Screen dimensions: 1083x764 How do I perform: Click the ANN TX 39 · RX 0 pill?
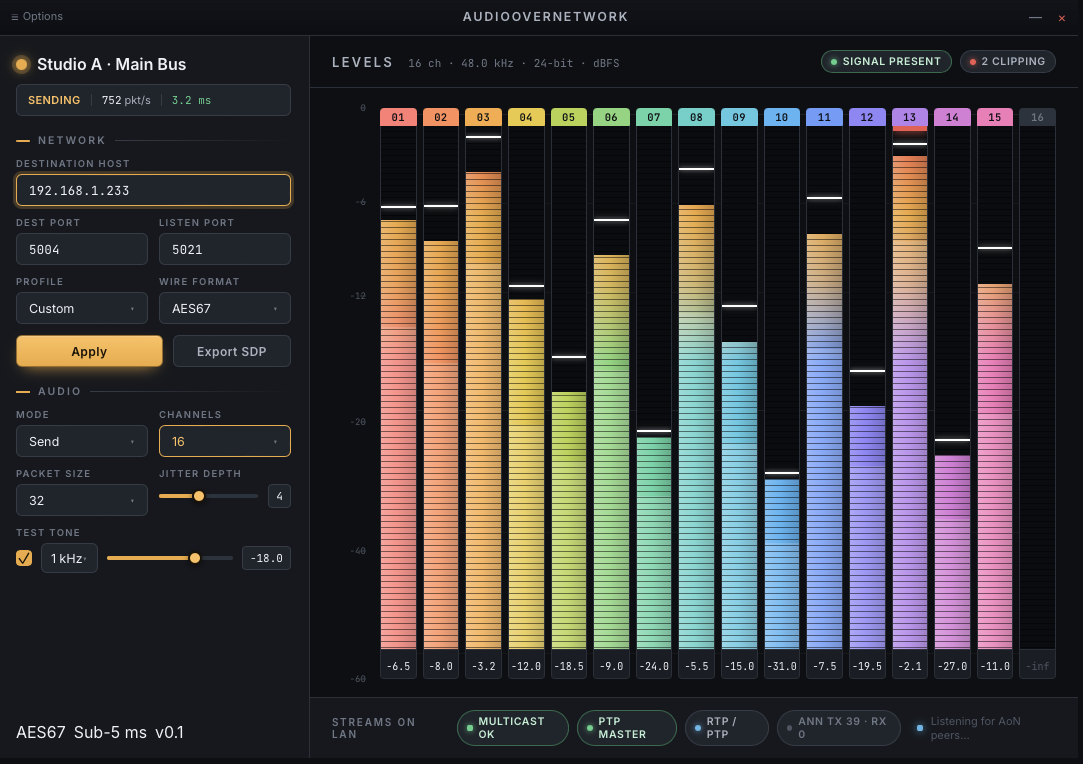(838, 727)
